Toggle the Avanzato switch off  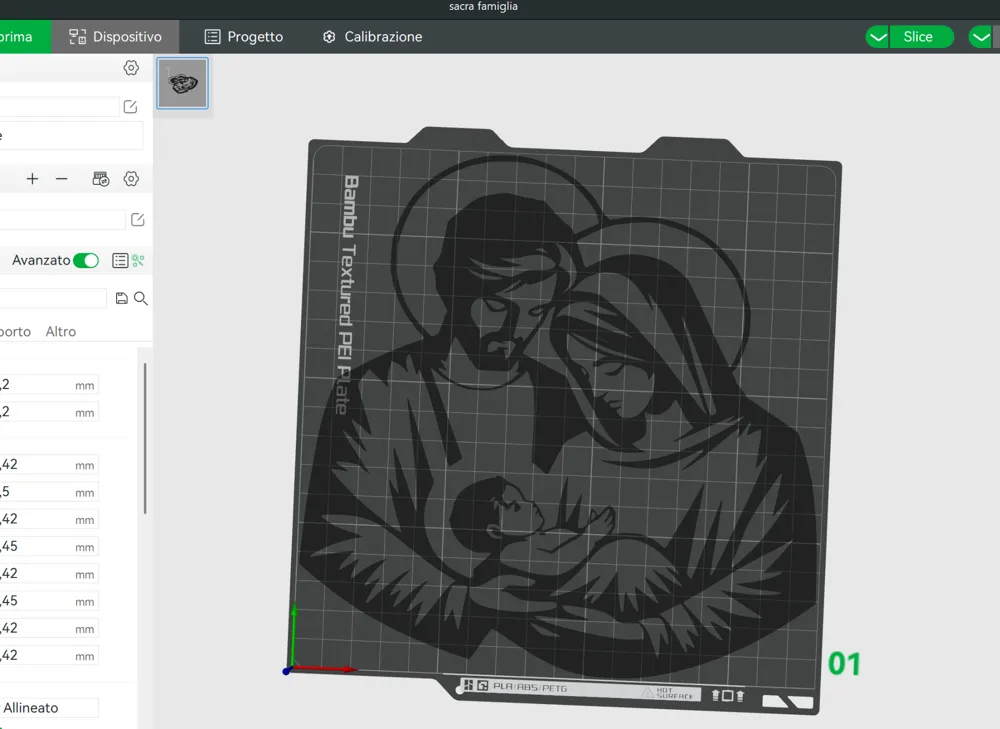pos(86,260)
